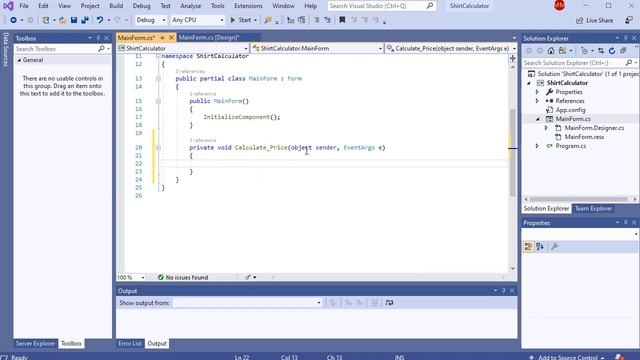This screenshot has height=360, width=640.
Task: Toggle auto-hide pin on Toolbox panel
Action: [x=98, y=38]
